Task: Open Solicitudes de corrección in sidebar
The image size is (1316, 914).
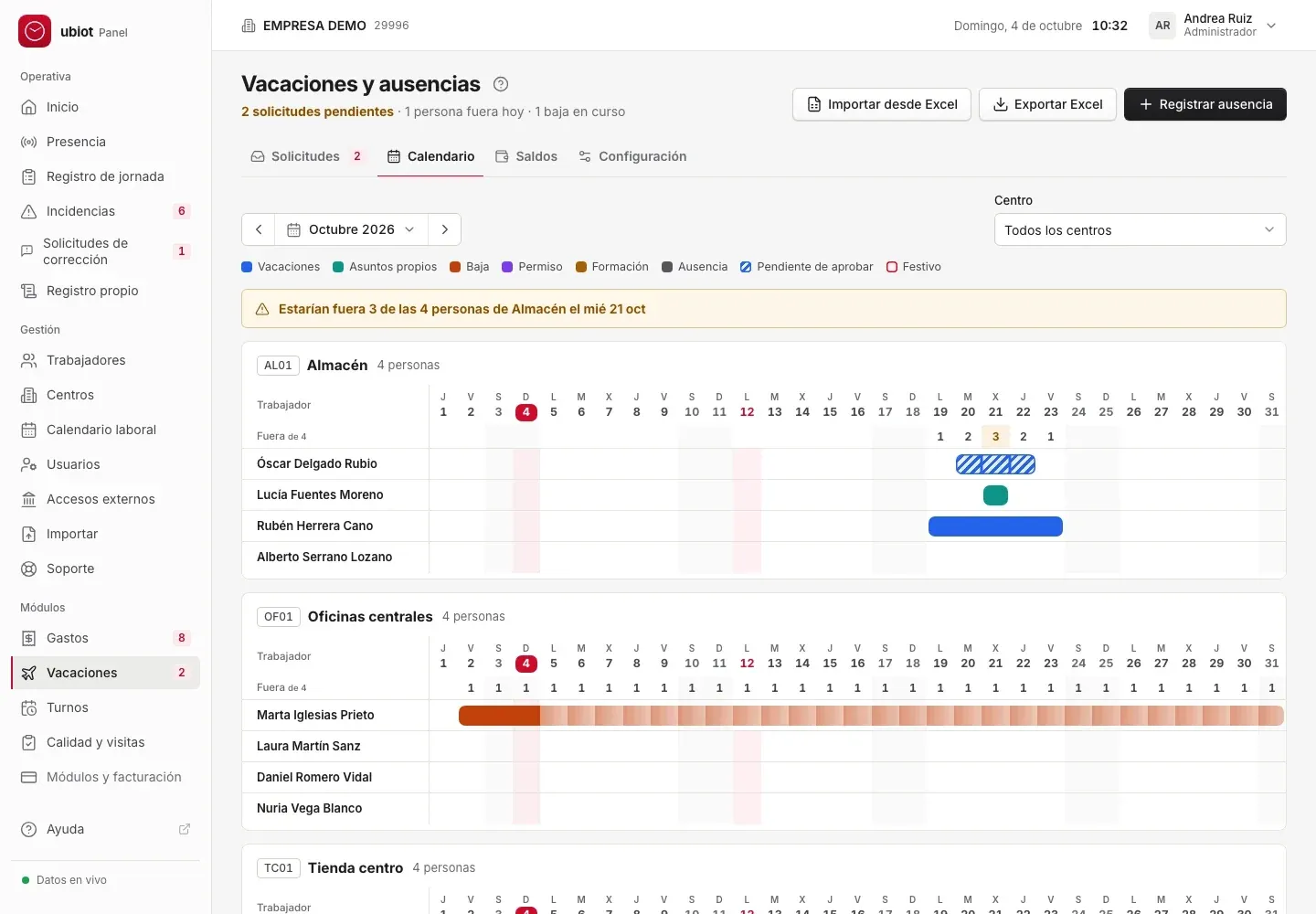Action: (105, 251)
